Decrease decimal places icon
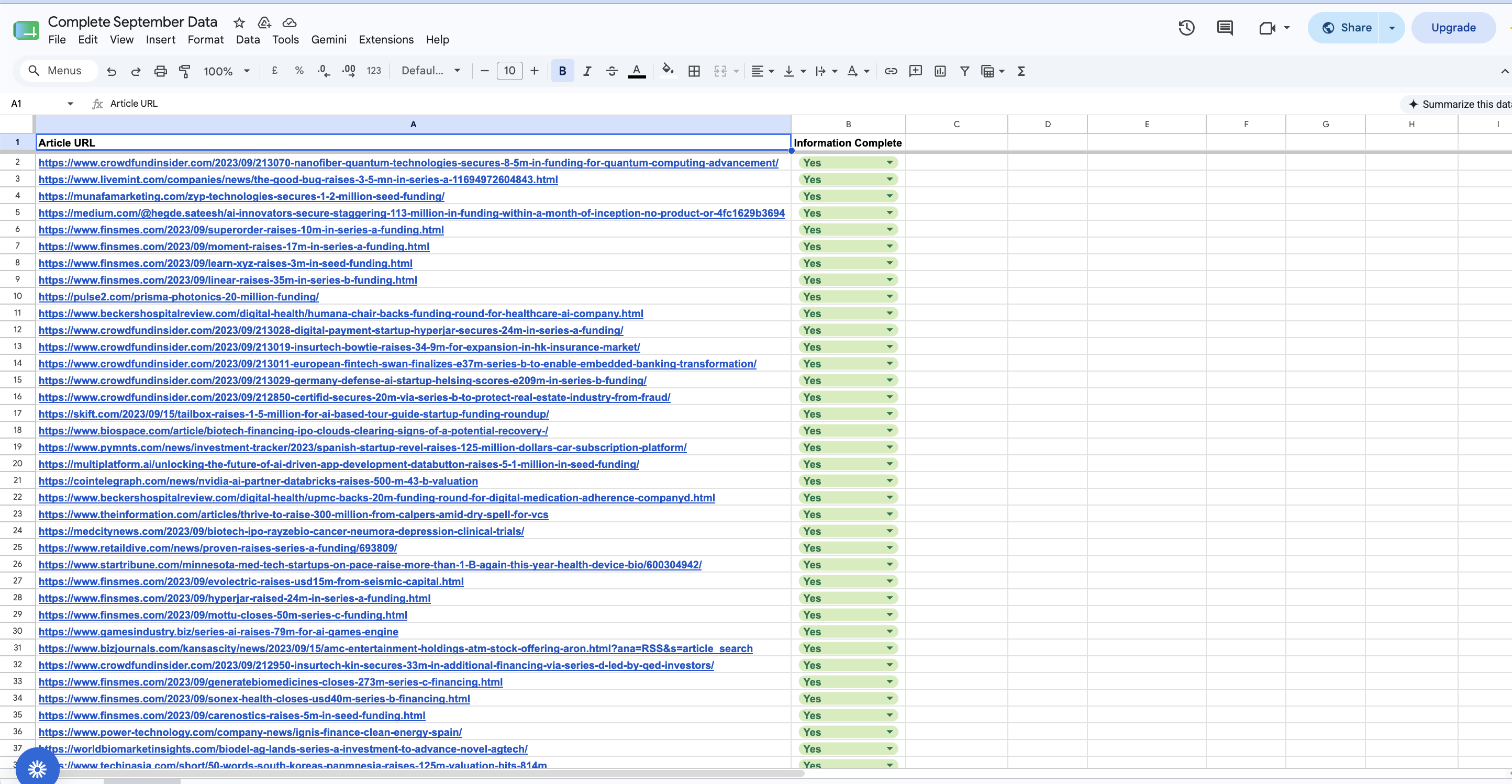 (324, 71)
